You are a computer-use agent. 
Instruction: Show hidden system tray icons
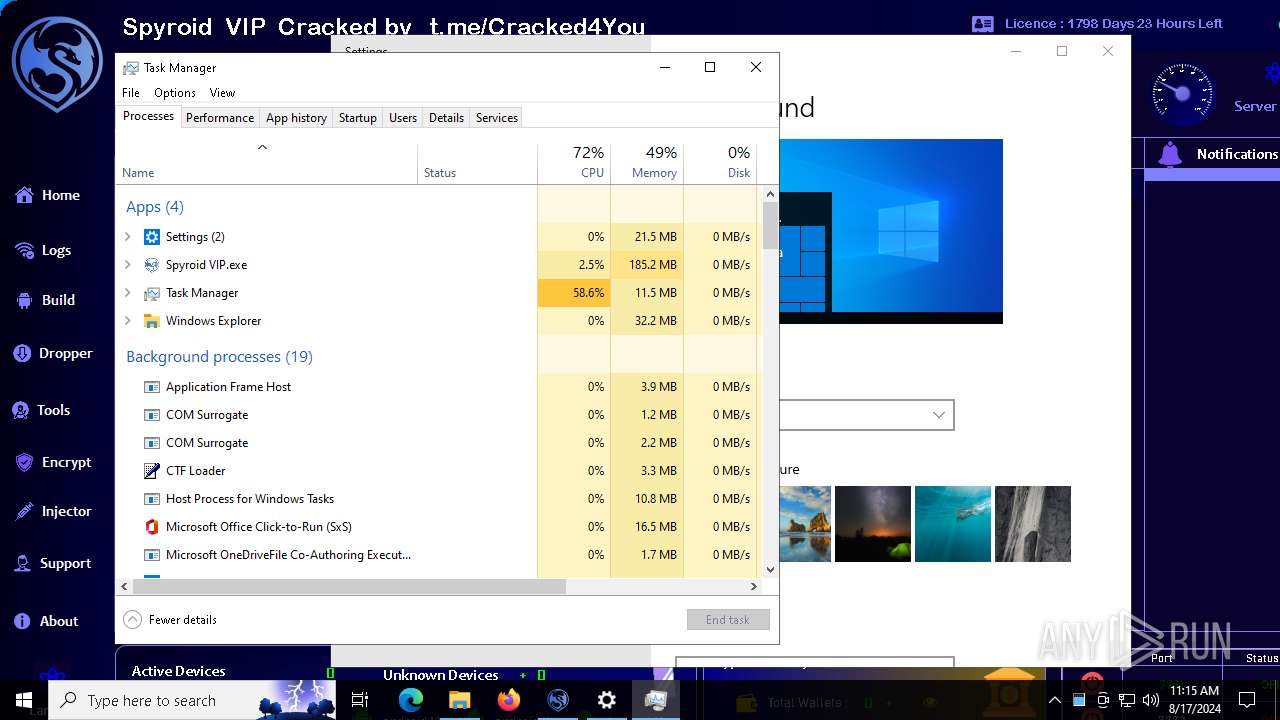(x=1054, y=700)
